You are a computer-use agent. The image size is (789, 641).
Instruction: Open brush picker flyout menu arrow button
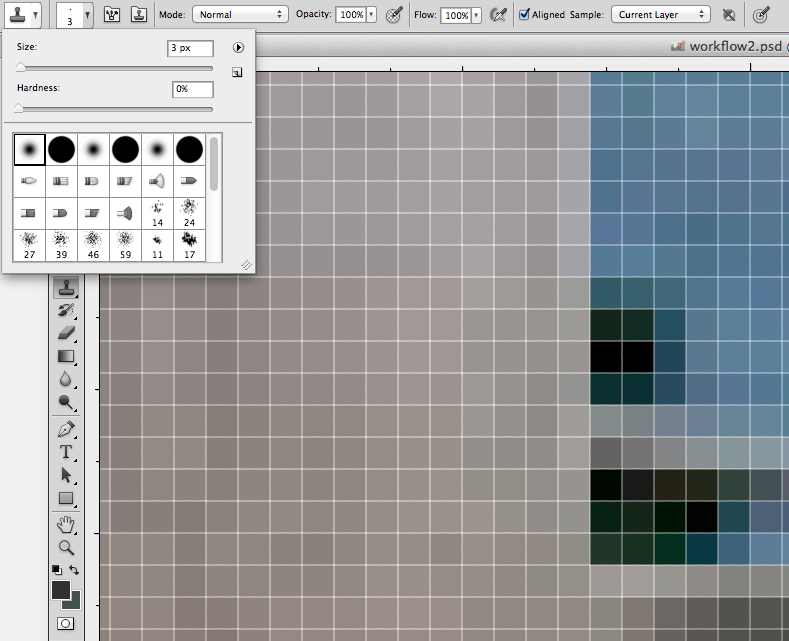[x=238, y=47]
